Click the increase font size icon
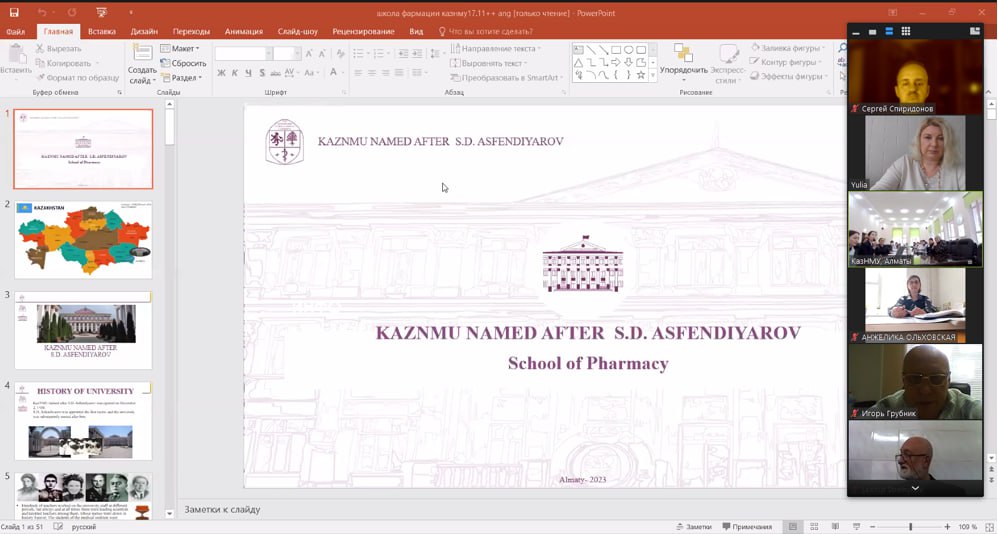 pyautogui.click(x=309, y=54)
